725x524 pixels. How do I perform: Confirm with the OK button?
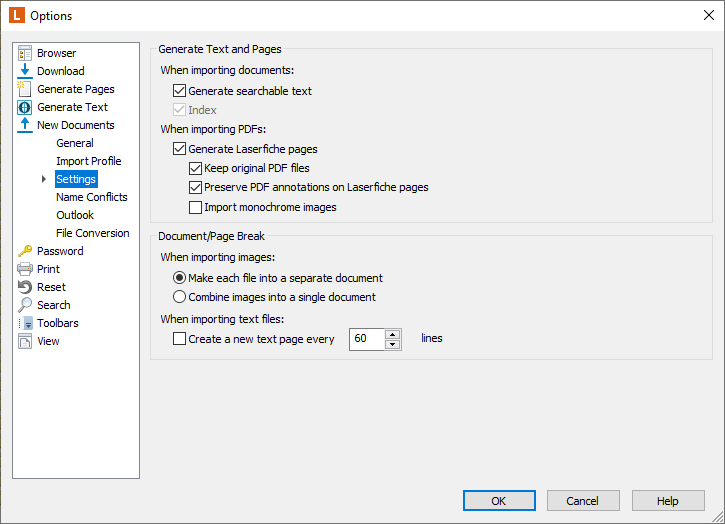tap(499, 501)
